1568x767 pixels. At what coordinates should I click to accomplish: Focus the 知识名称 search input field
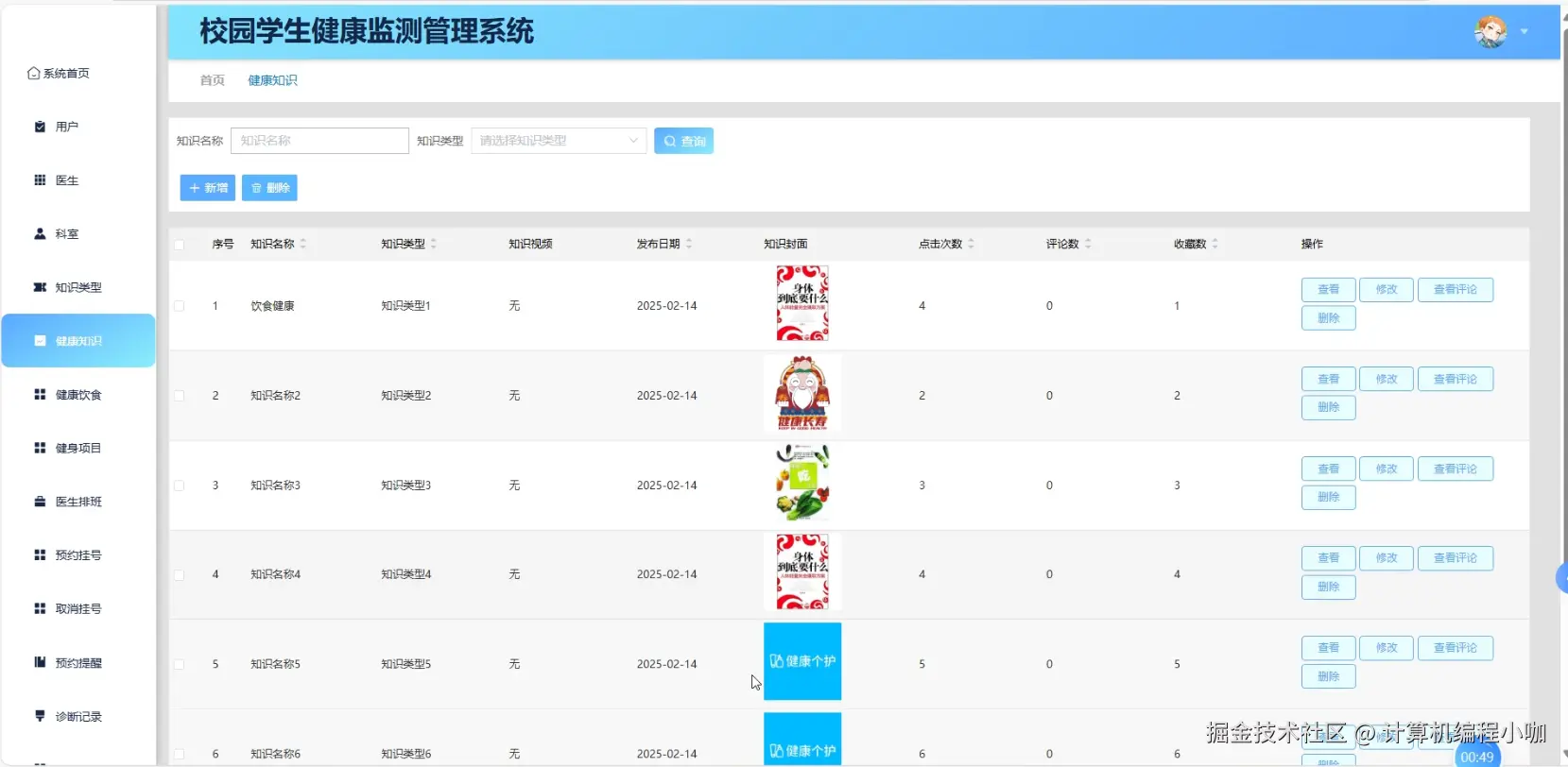[x=319, y=141]
